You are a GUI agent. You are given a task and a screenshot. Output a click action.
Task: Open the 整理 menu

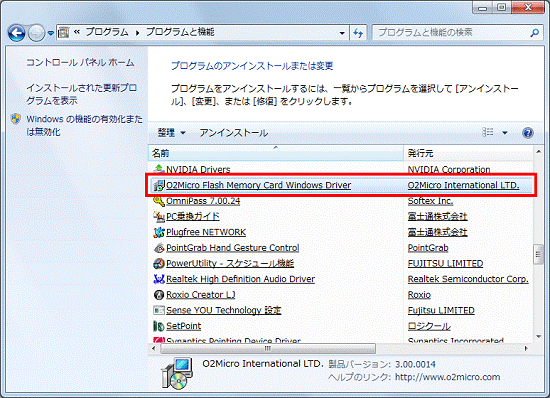171,133
